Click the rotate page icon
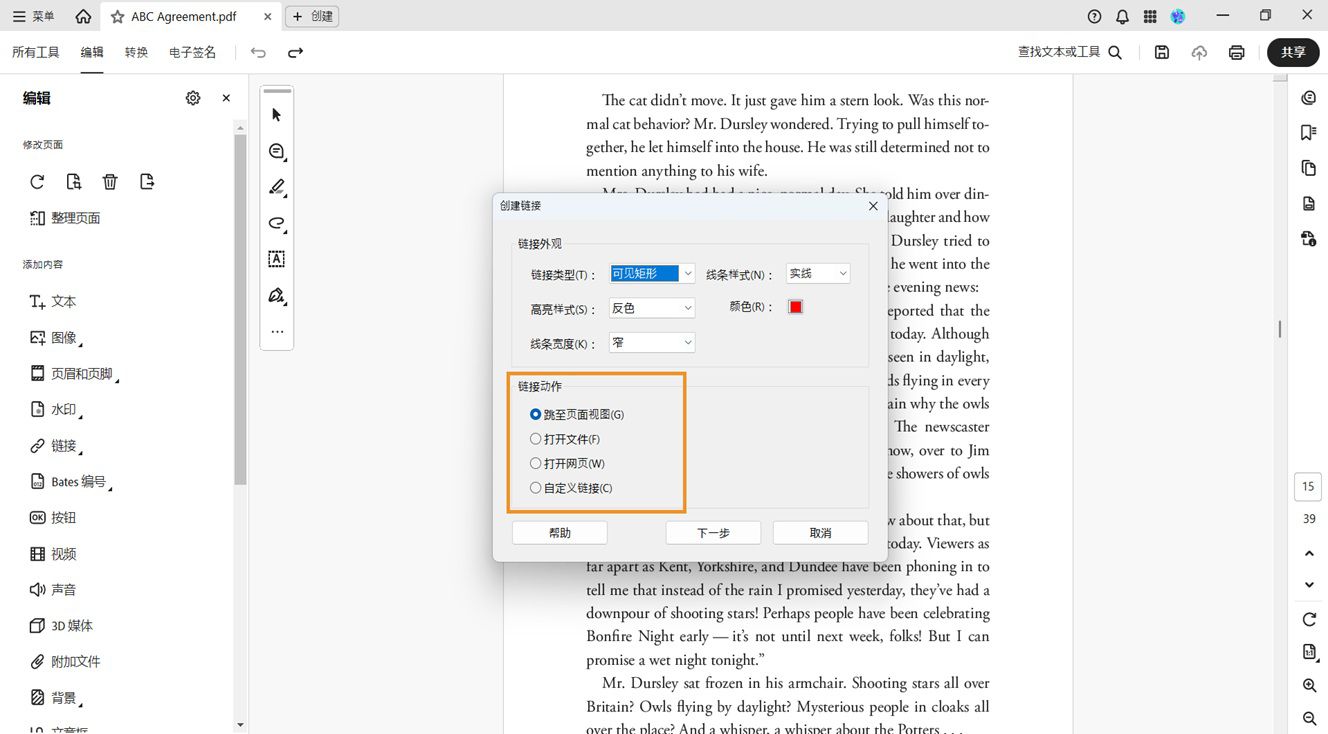1328x734 pixels. pos(37,181)
